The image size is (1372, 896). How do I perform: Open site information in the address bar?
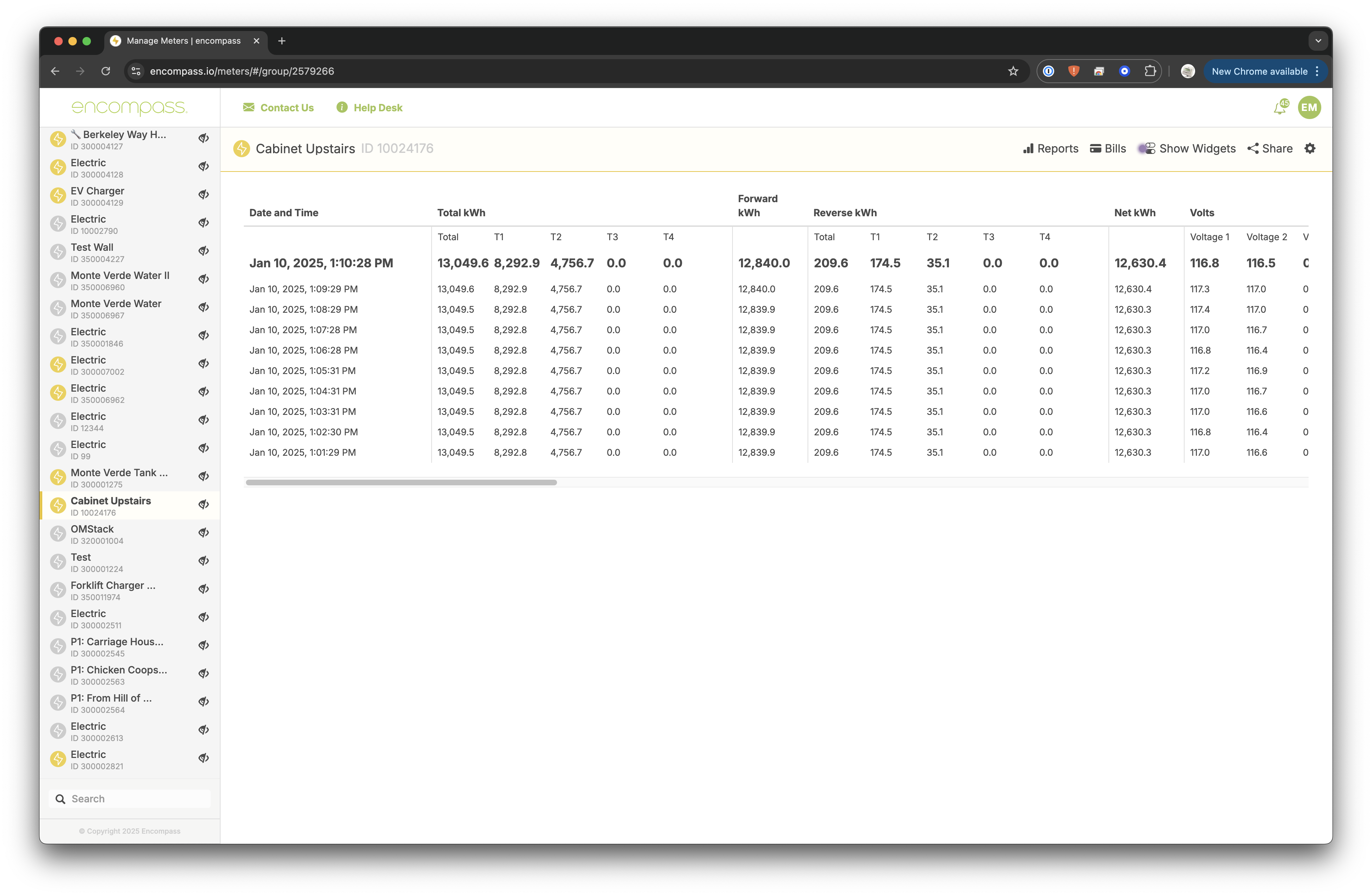click(136, 71)
